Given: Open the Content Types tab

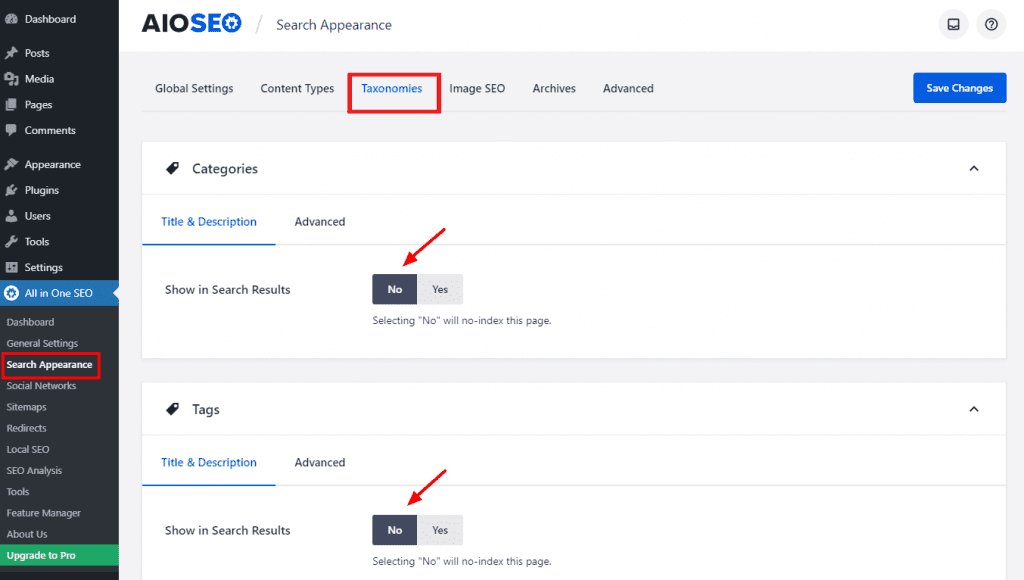Looking at the screenshot, I should coord(297,88).
